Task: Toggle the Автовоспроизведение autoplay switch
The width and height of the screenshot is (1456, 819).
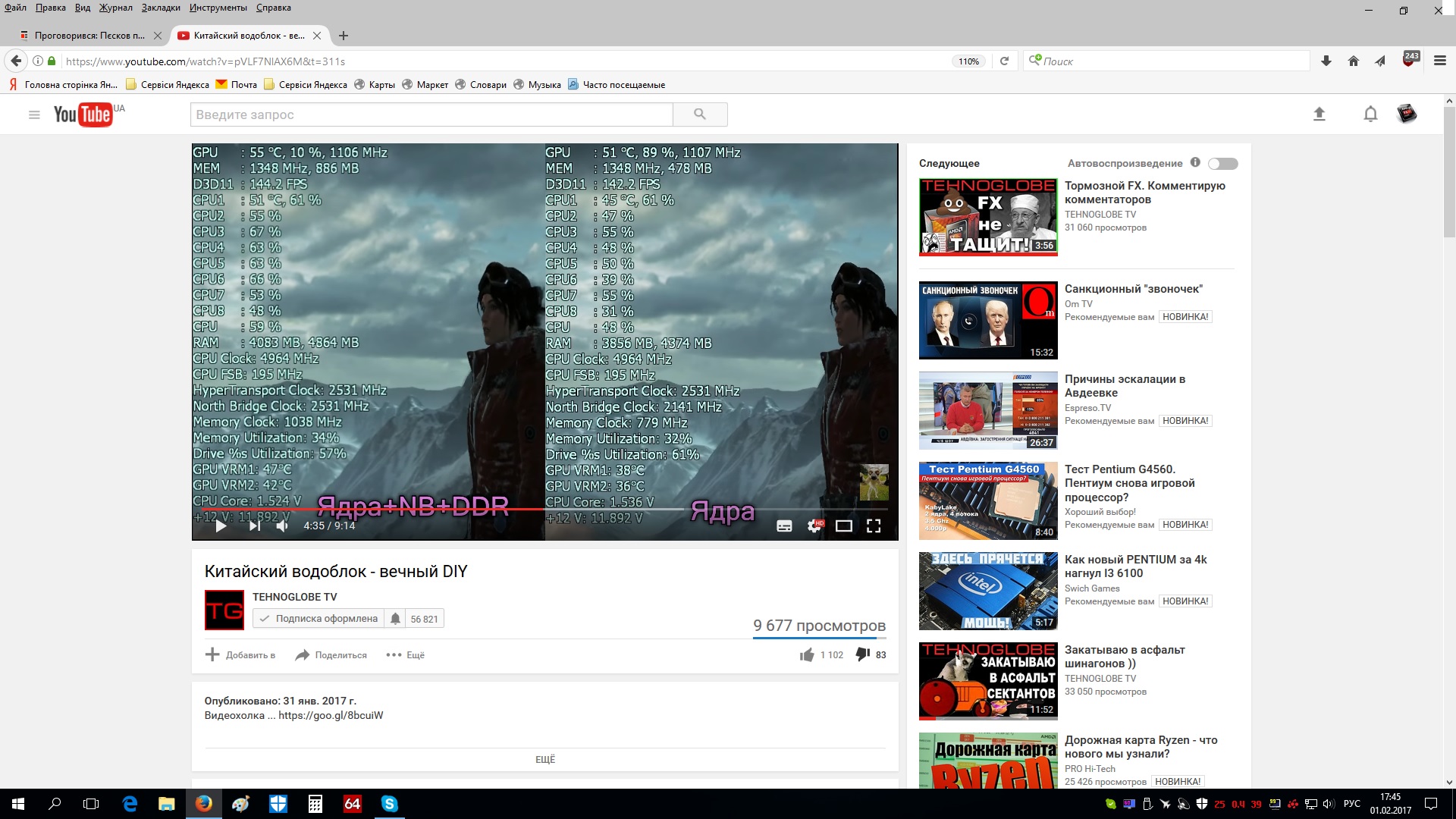Action: pos(1222,164)
